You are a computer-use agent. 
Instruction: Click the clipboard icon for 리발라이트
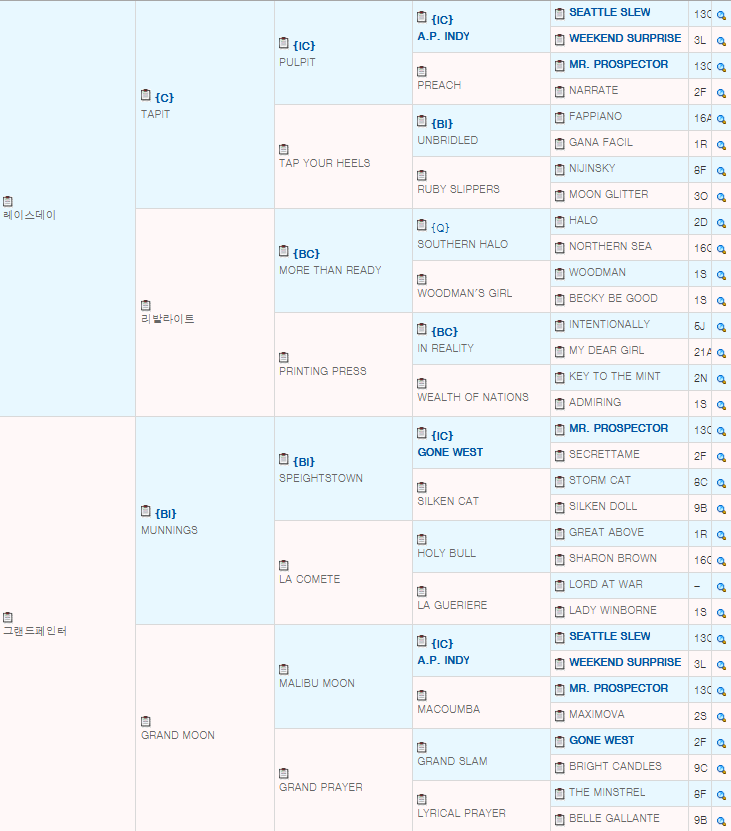pos(146,305)
